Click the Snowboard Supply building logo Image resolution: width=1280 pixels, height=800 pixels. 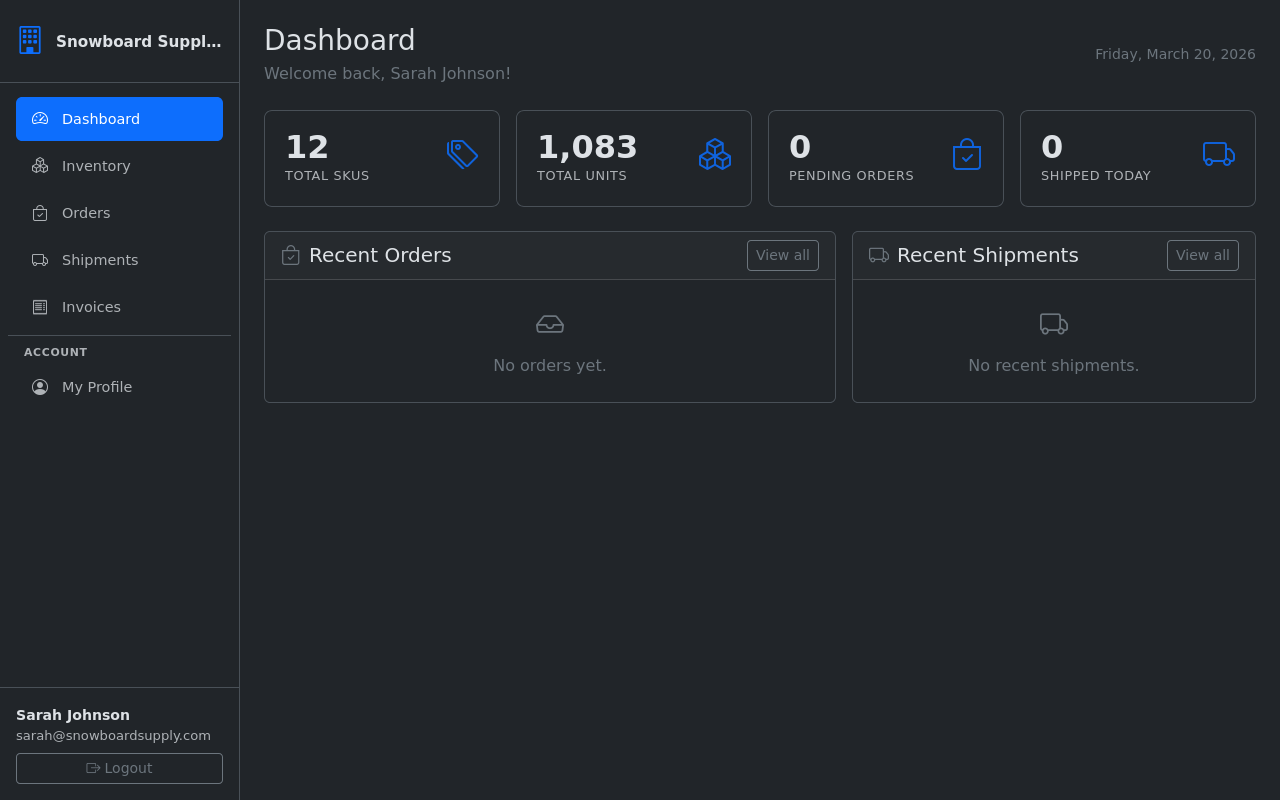point(29,40)
